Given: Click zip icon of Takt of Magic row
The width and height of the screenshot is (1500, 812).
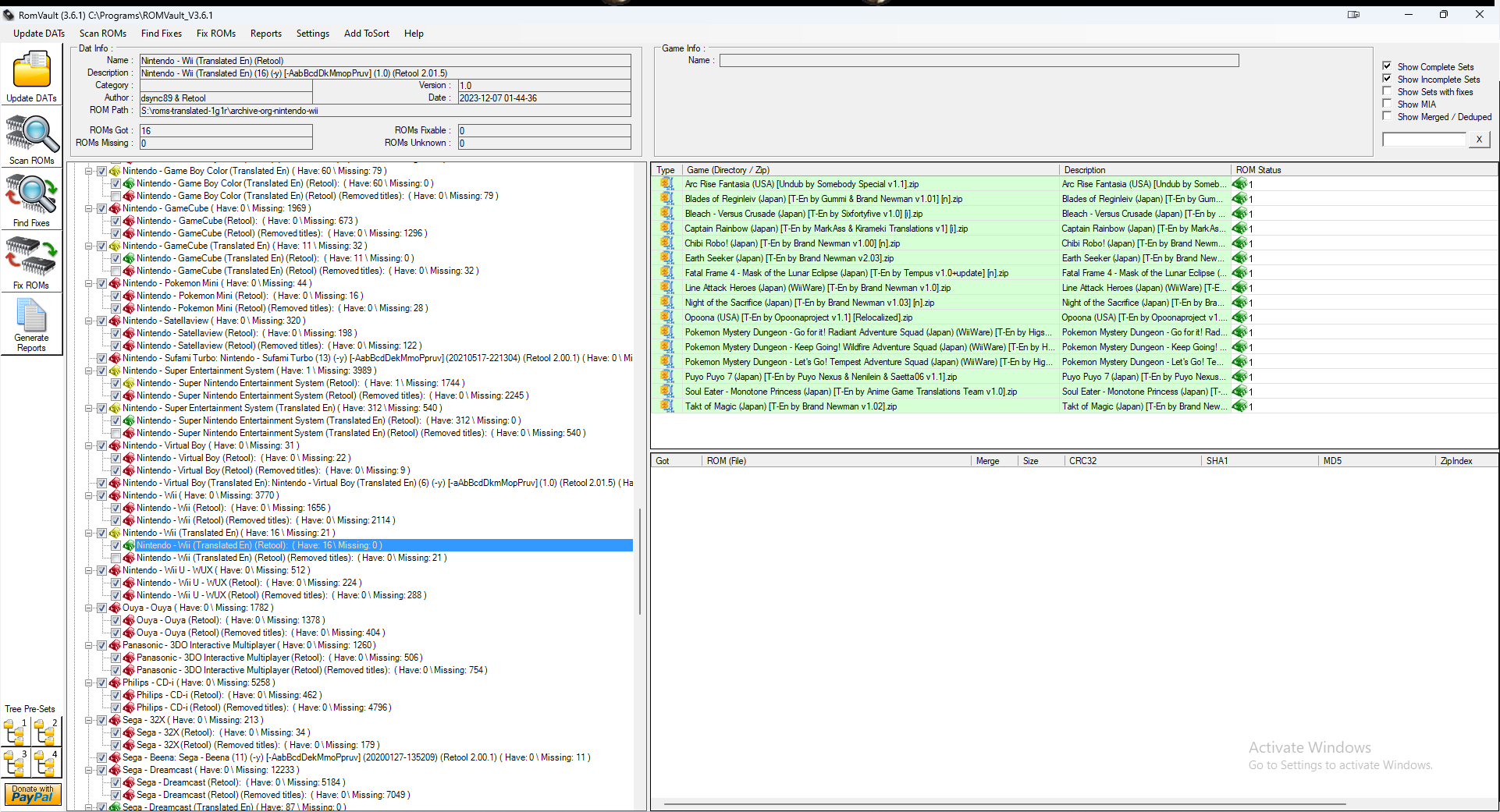Looking at the screenshot, I should [x=666, y=406].
